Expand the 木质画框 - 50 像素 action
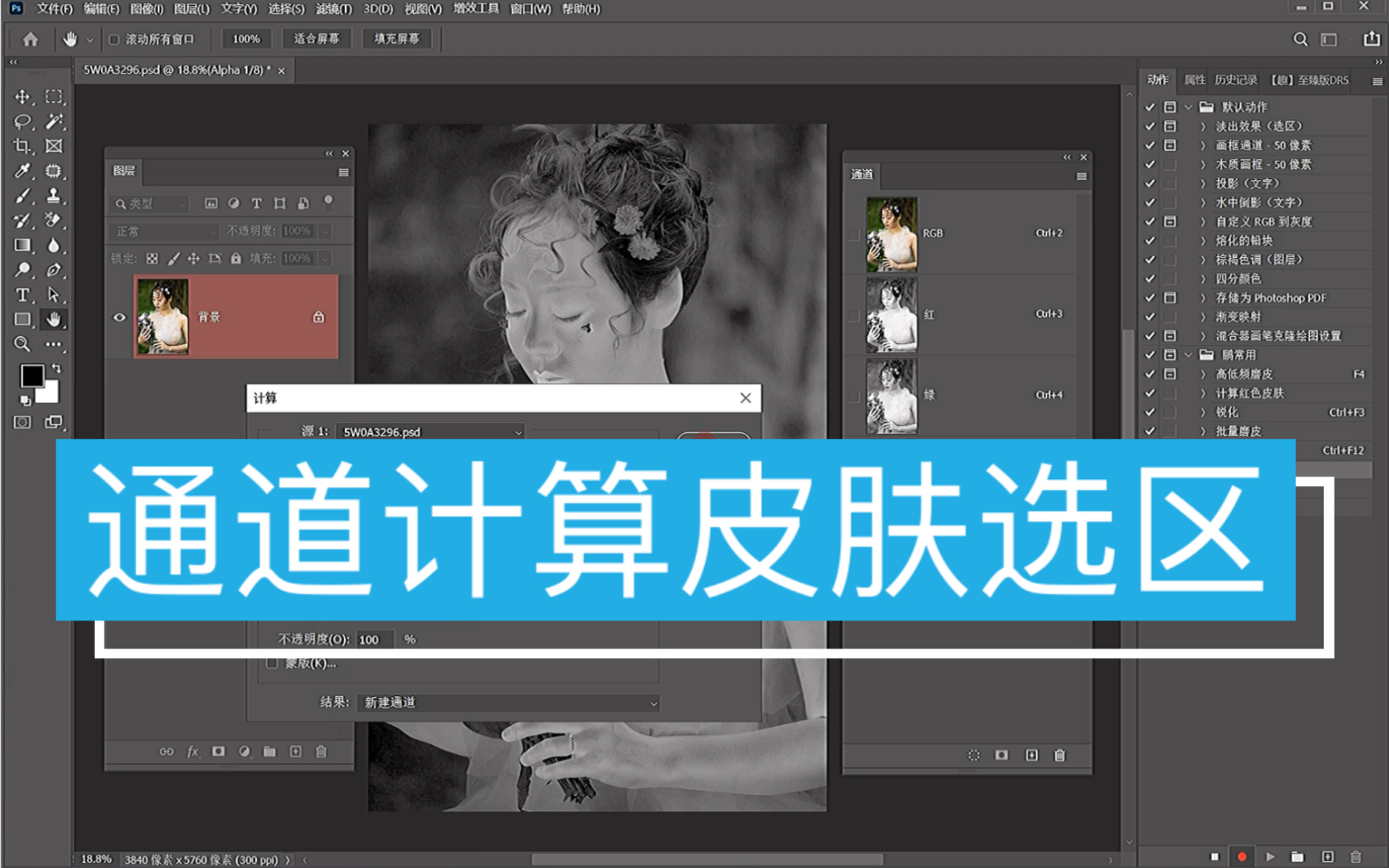Viewport: 1389px width, 868px height. click(1204, 164)
